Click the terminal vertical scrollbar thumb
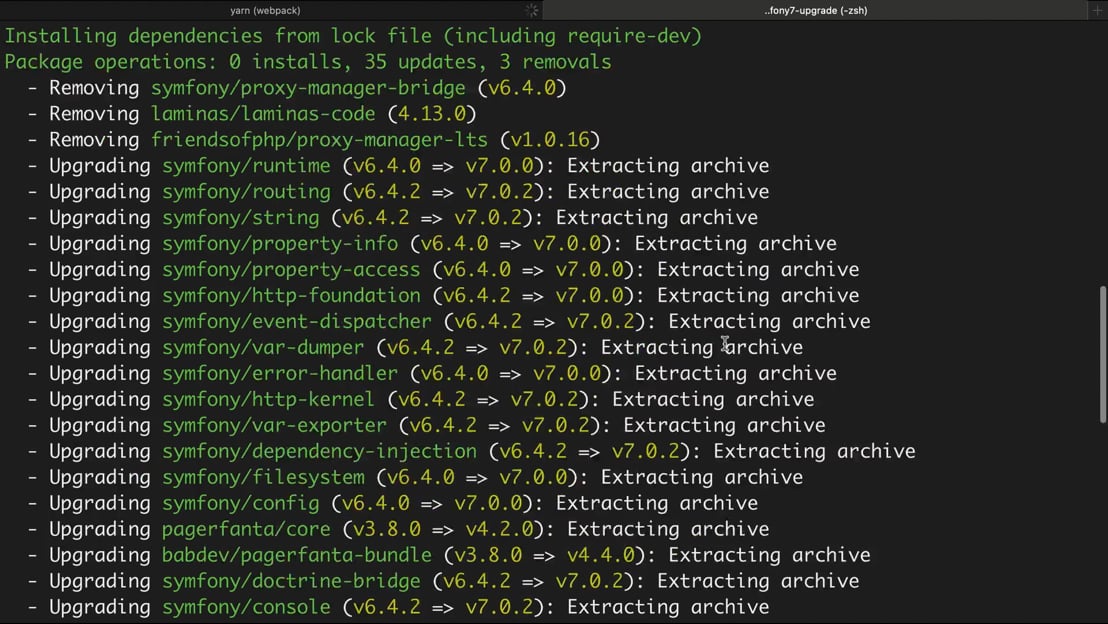Image resolution: width=1108 pixels, height=624 pixels. click(x=1102, y=355)
